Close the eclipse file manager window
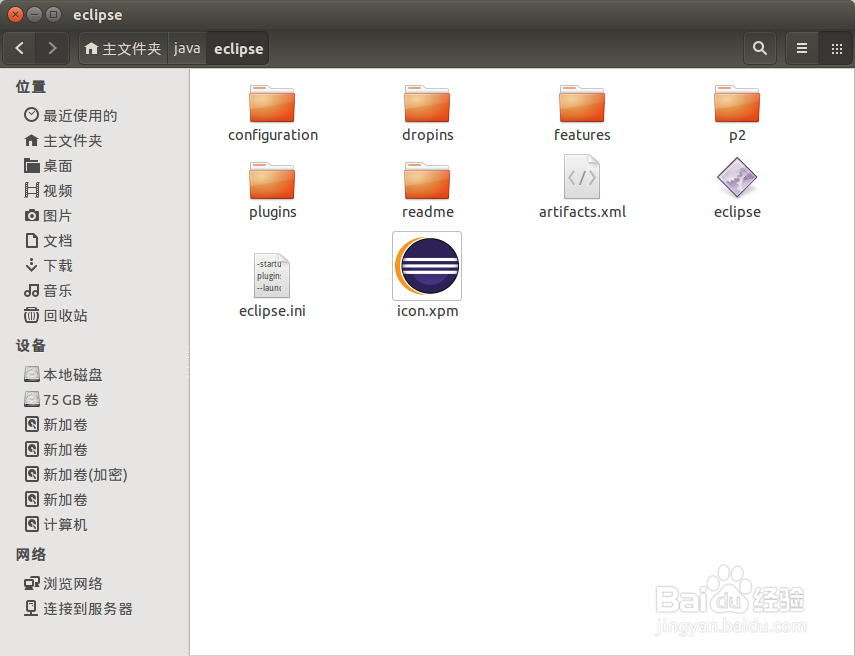This screenshot has height=656, width=855. coord(15,15)
